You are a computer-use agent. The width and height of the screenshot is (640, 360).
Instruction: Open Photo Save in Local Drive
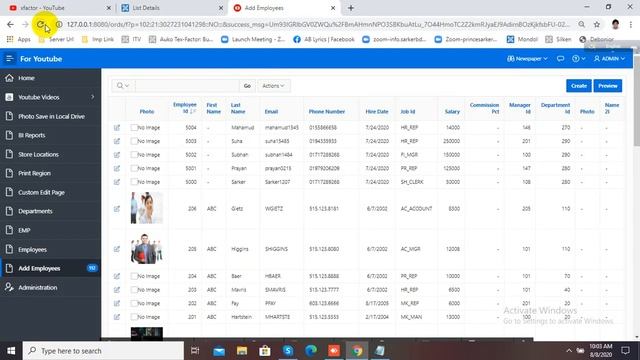51,116
